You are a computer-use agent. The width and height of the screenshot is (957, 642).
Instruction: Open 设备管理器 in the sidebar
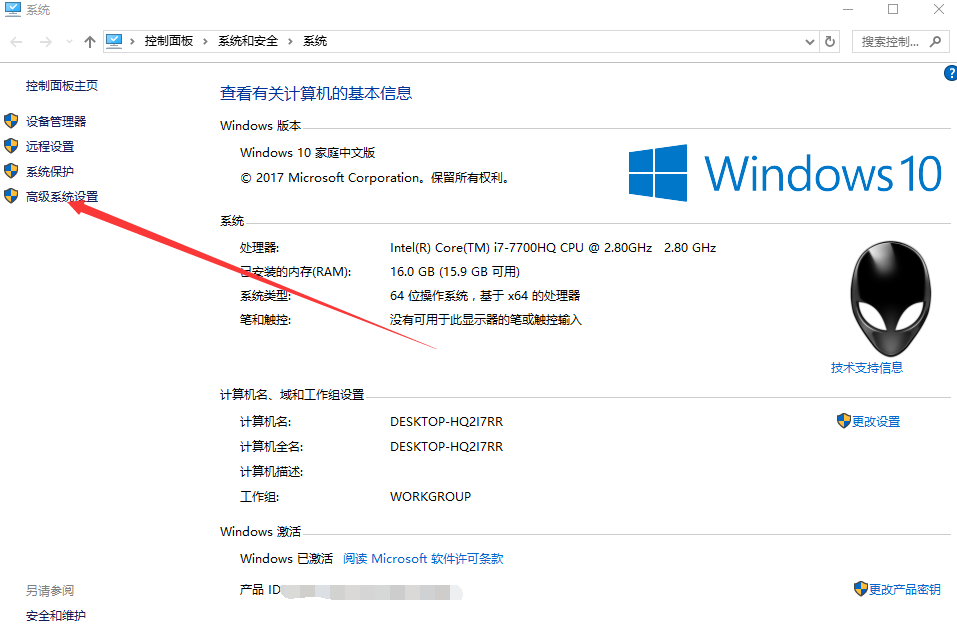tap(56, 121)
